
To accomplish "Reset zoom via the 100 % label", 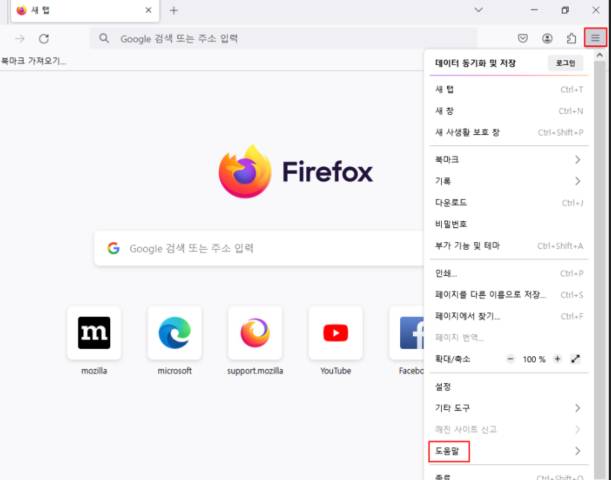I will pyautogui.click(x=534, y=359).
